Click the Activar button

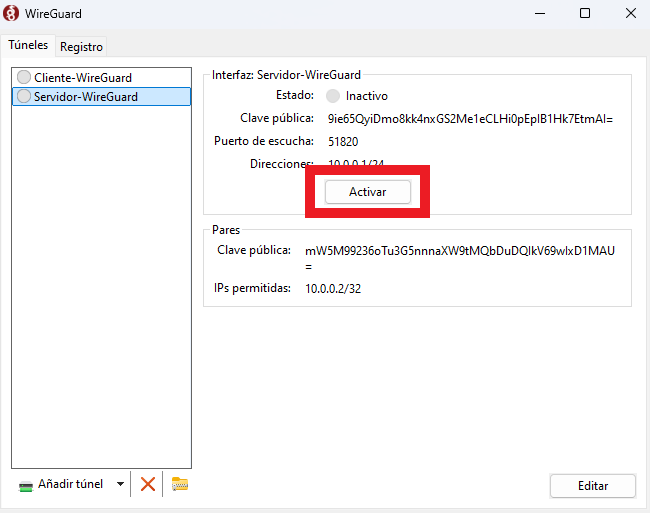click(368, 192)
